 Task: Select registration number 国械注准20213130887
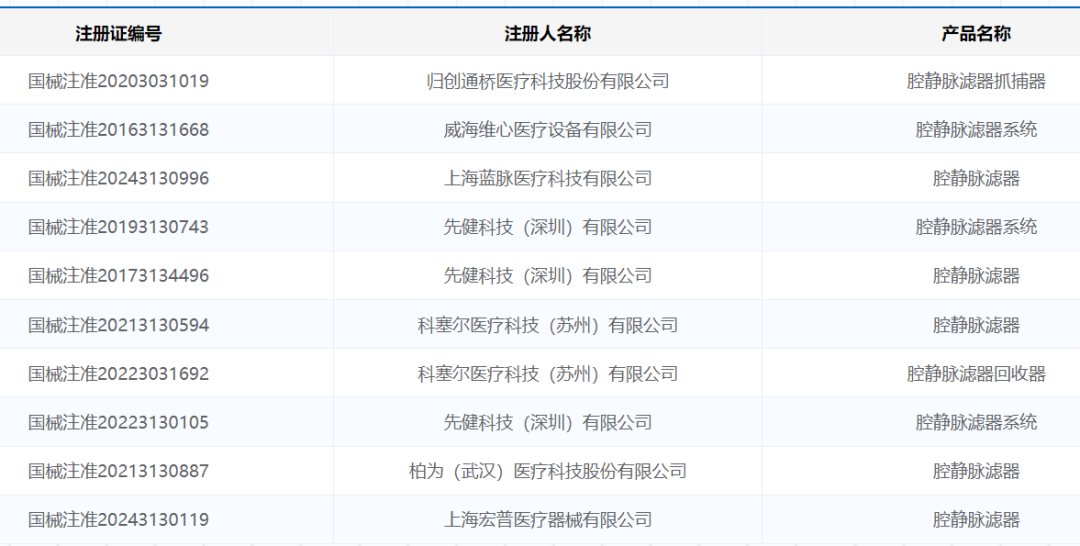(118, 471)
